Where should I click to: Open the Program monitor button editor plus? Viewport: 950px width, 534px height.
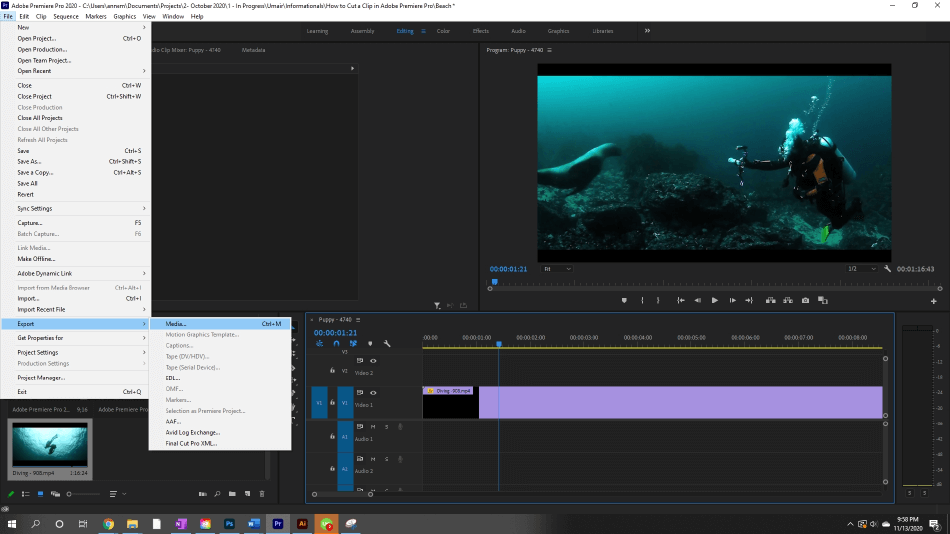click(x=934, y=301)
